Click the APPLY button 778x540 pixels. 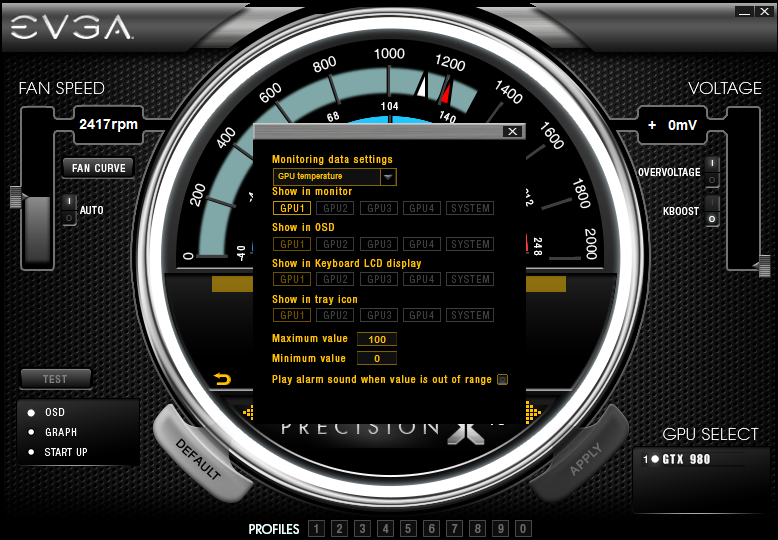point(585,459)
